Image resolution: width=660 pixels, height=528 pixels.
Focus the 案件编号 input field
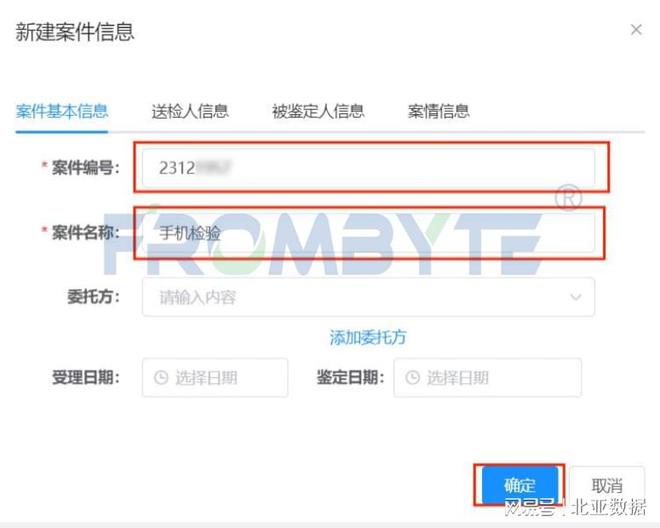point(368,168)
